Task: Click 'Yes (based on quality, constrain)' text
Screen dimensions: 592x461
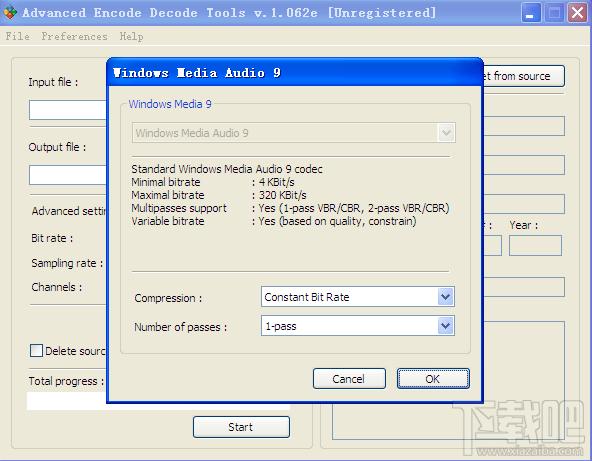Action: 338,221
